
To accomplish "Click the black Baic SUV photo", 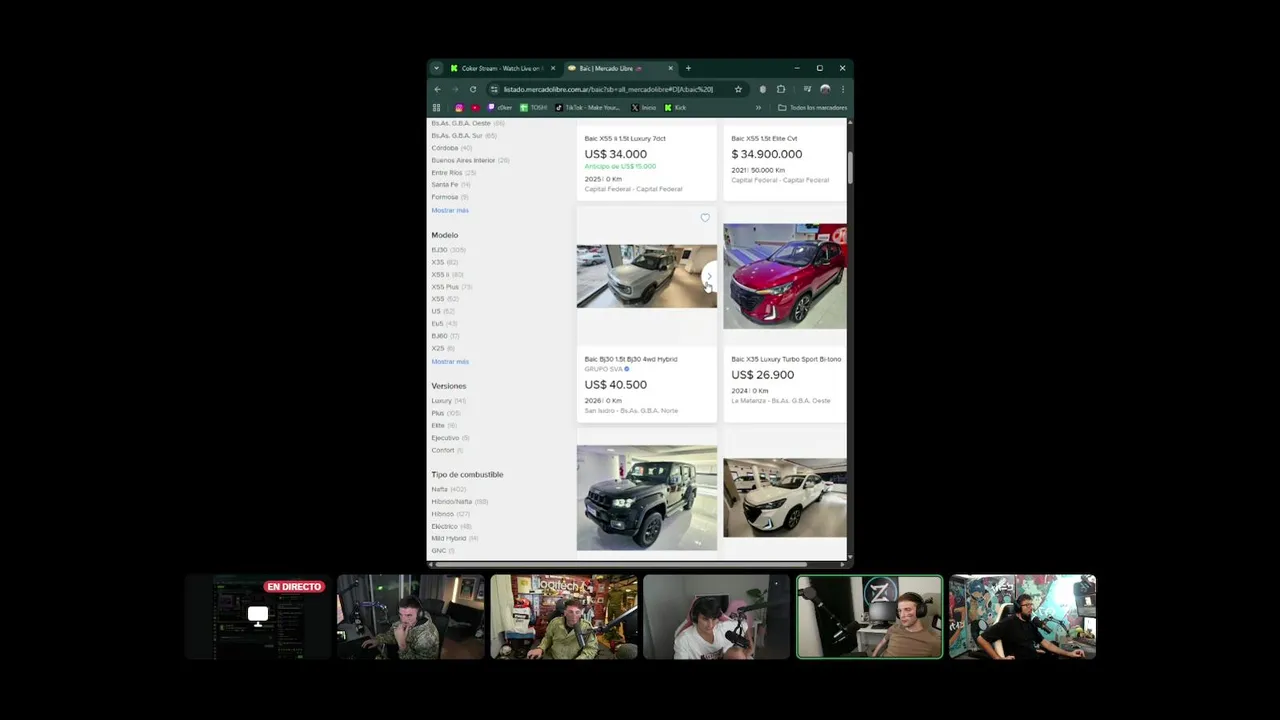I will [x=646, y=498].
